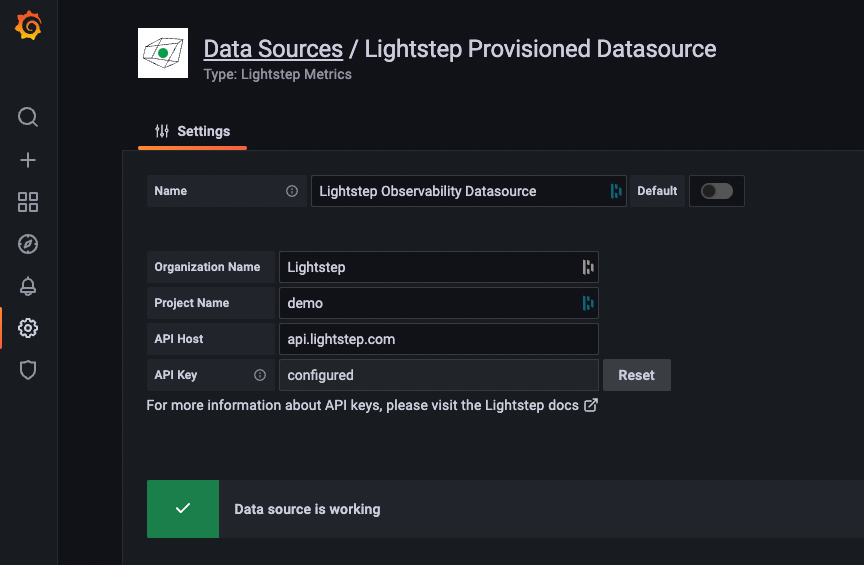Viewport: 864px width, 565px height.
Task: Click the Reset button for API Key
Action: 636,375
